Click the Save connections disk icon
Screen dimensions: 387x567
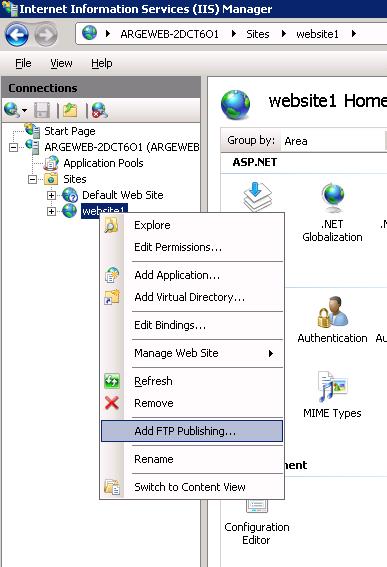[42, 110]
